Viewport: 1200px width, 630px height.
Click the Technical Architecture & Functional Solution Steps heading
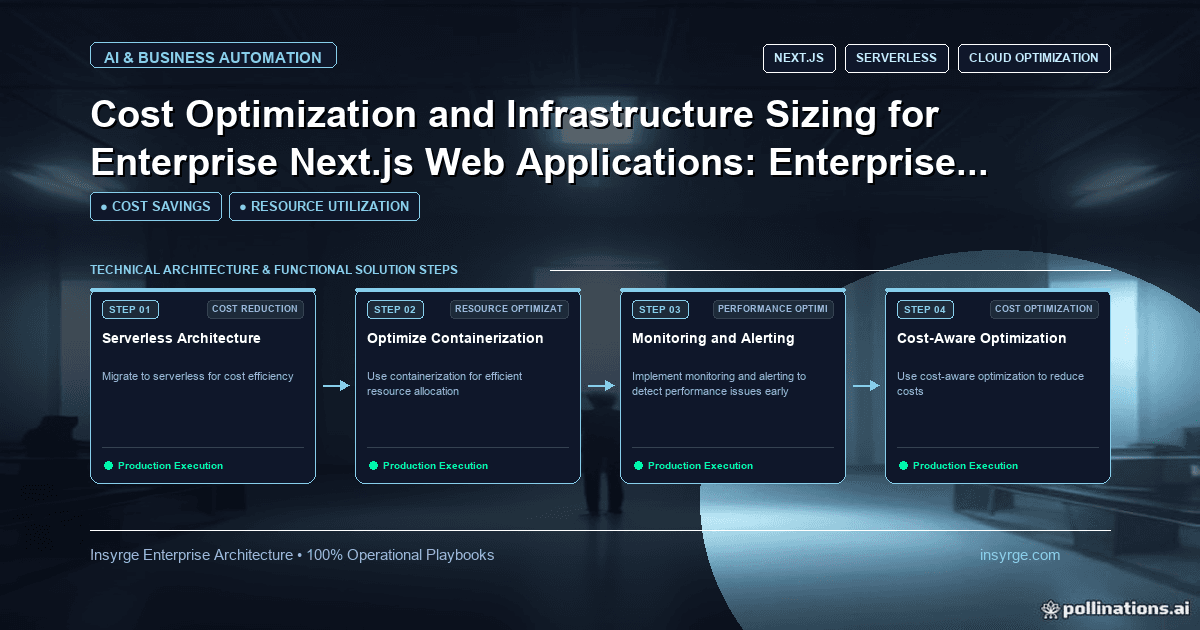(x=274, y=270)
